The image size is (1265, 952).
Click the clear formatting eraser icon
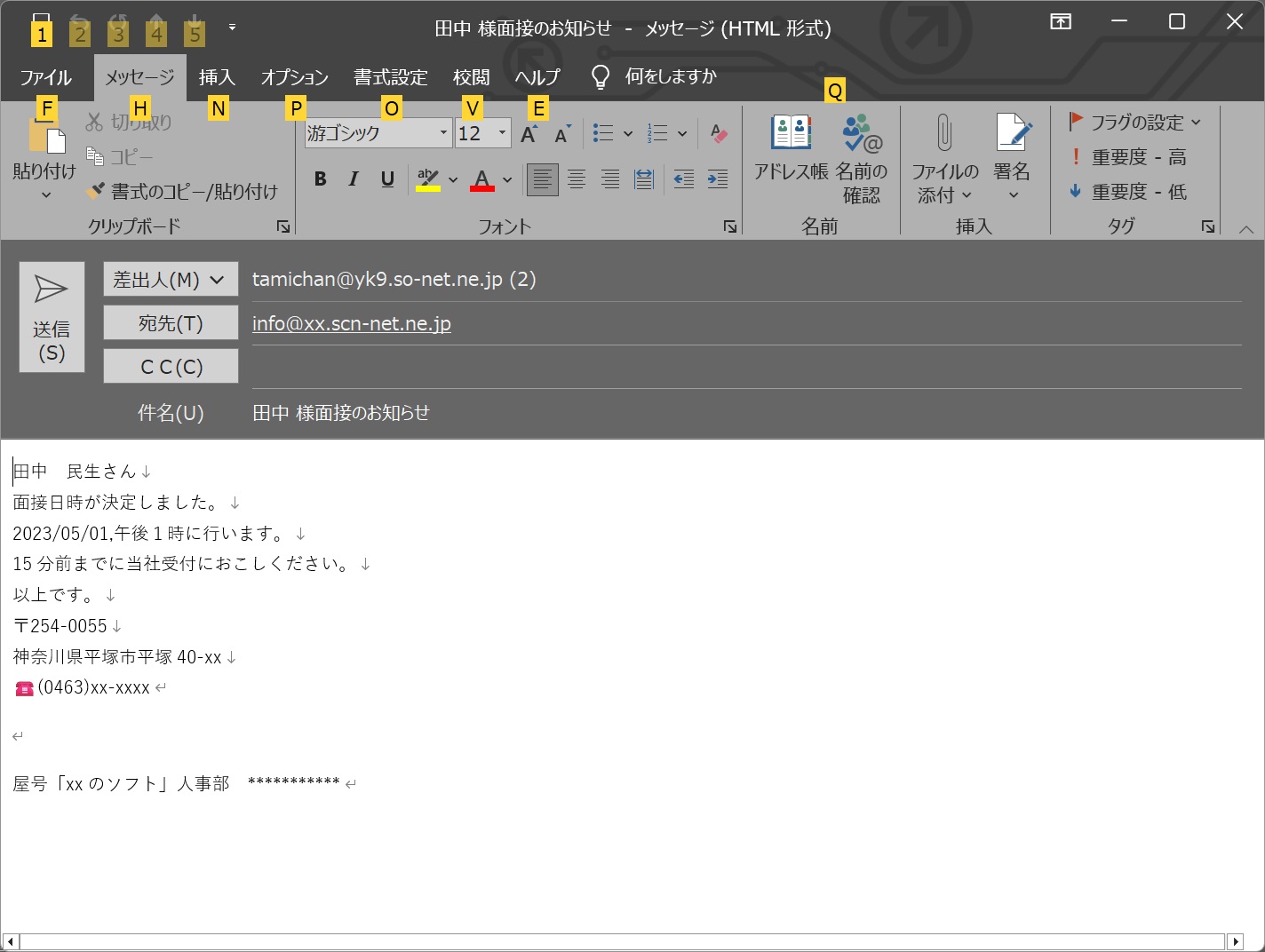719,133
